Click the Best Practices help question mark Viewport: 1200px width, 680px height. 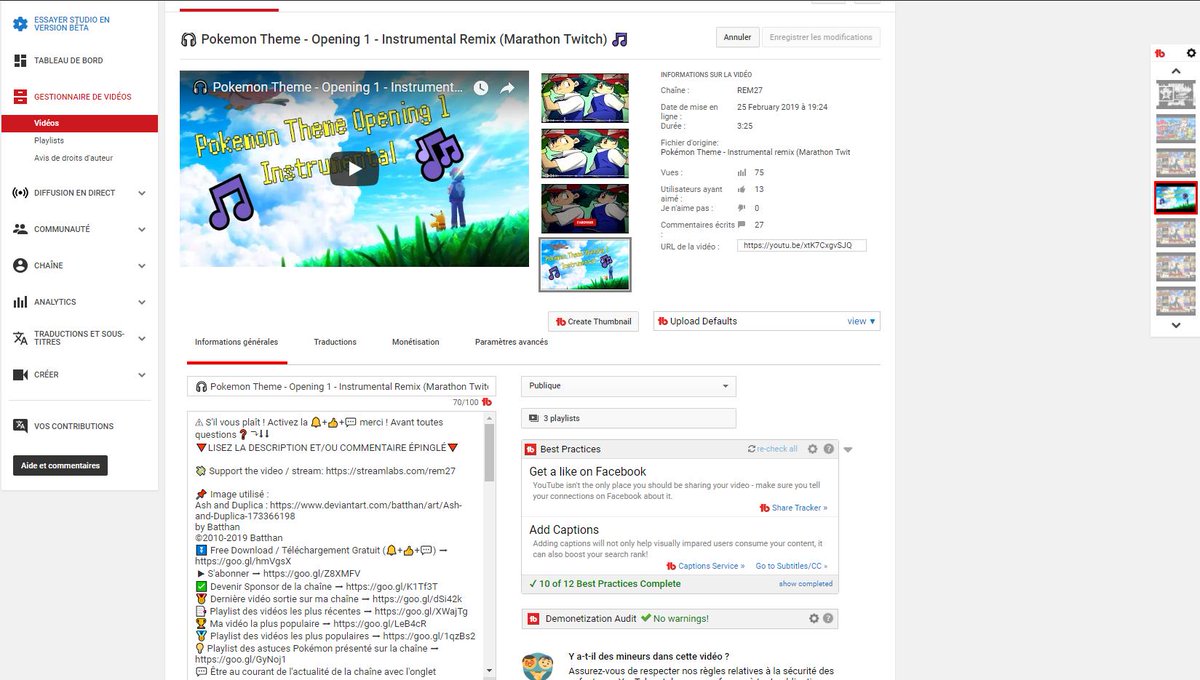point(829,449)
